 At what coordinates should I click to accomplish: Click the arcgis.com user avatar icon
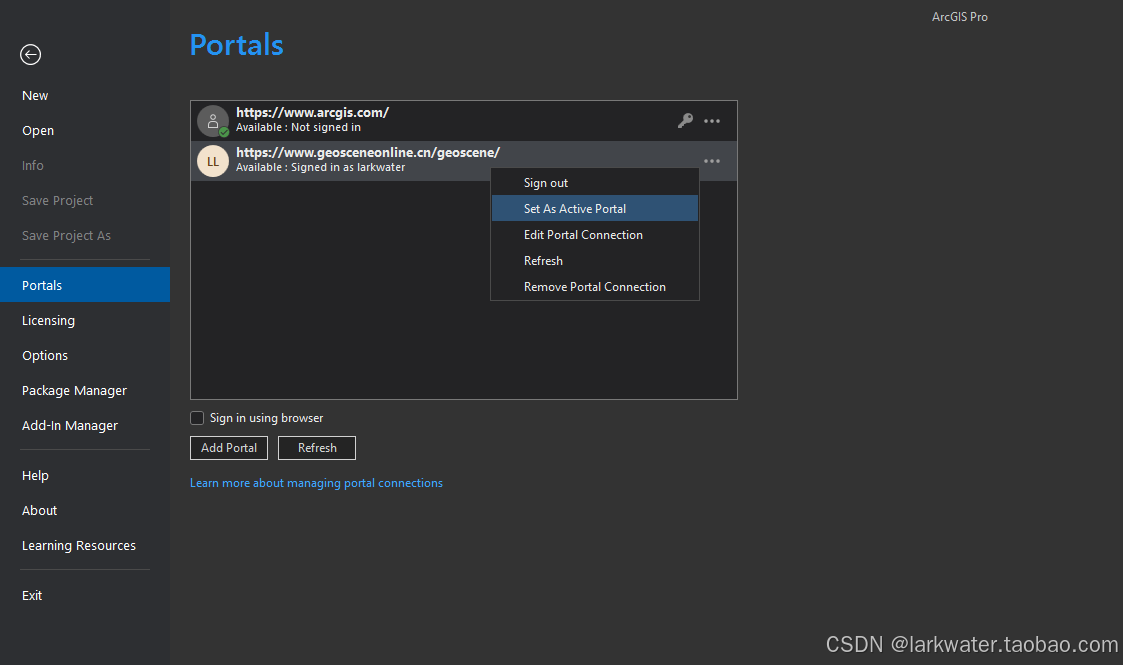tap(213, 121)
